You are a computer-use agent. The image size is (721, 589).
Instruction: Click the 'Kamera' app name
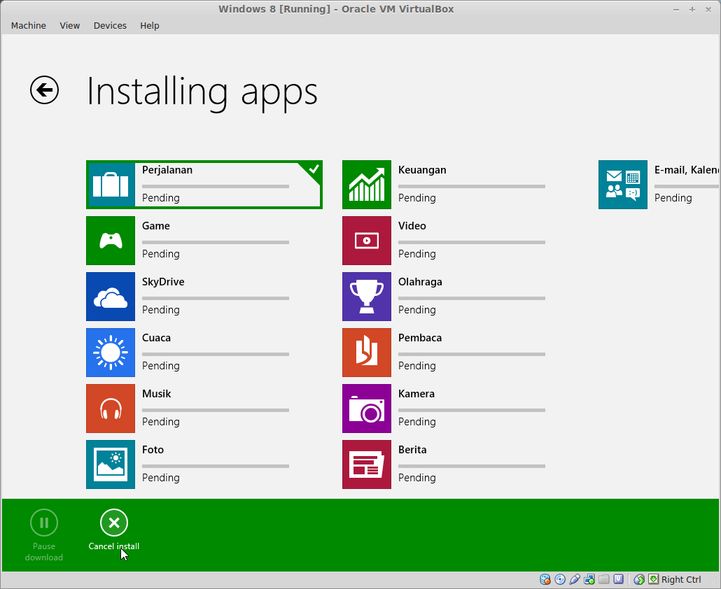[416, 394]
